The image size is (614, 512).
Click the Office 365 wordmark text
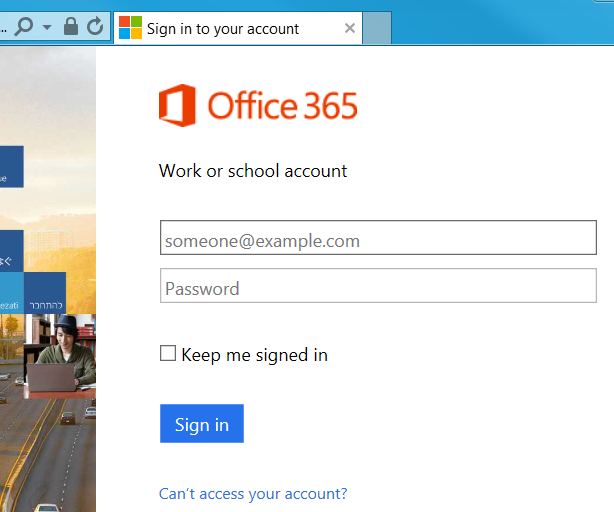tap(282, 106)
